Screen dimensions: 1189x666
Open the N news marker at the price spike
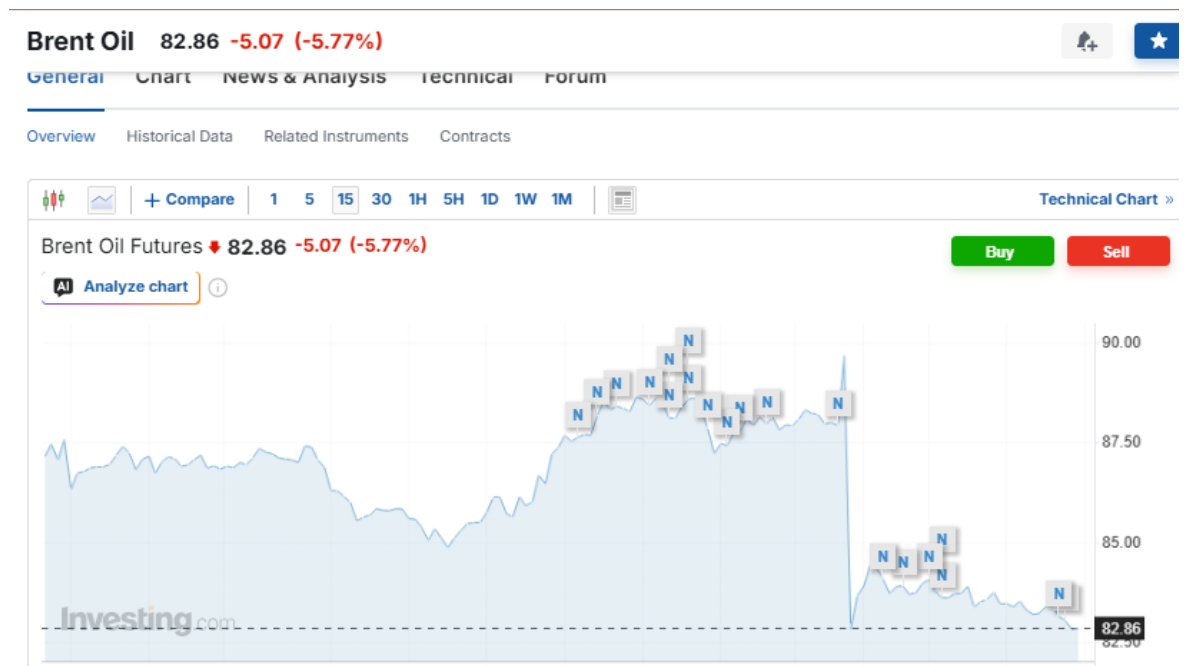click(x=838, y=404)
